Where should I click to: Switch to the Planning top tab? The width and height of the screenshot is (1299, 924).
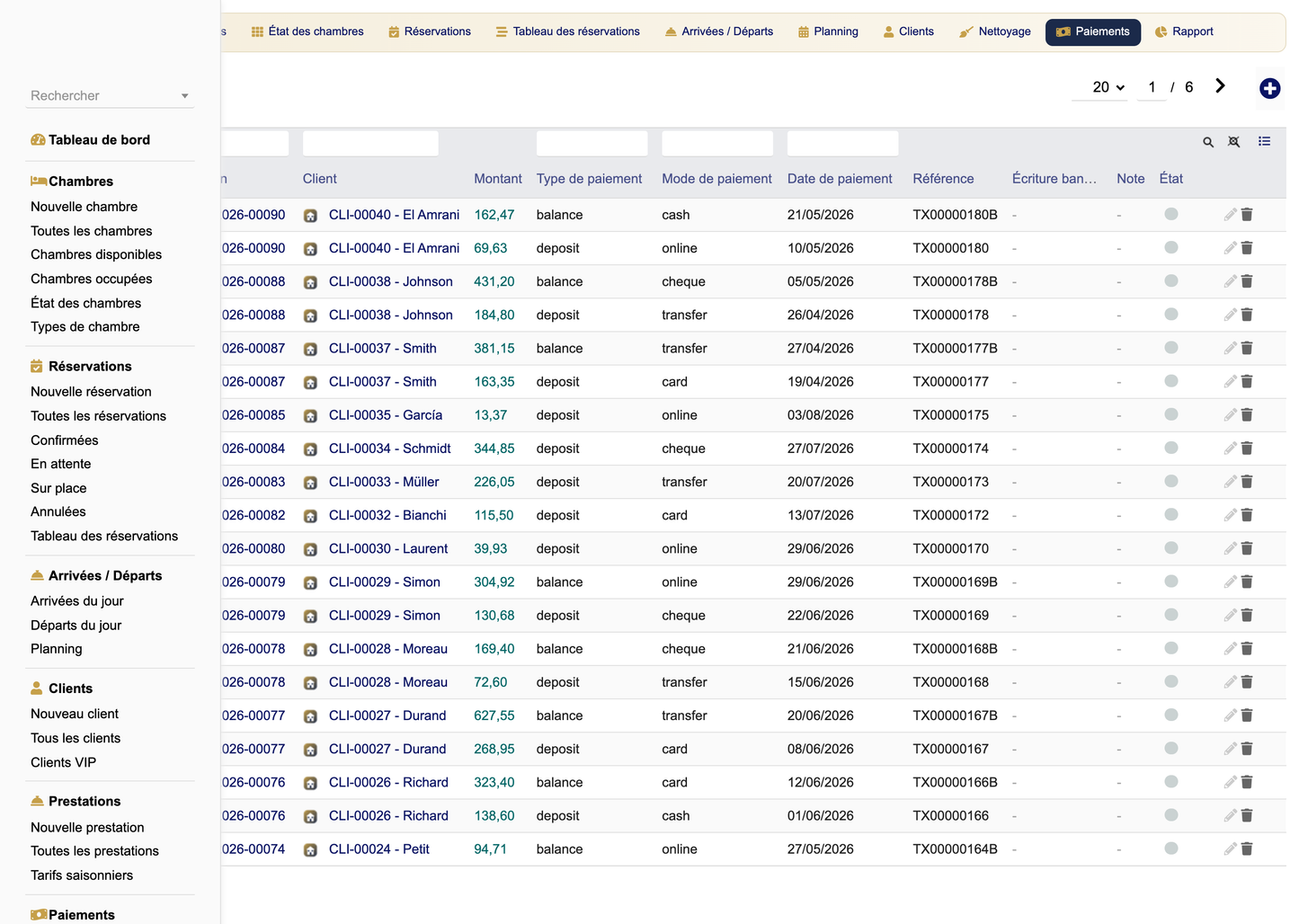828,31
